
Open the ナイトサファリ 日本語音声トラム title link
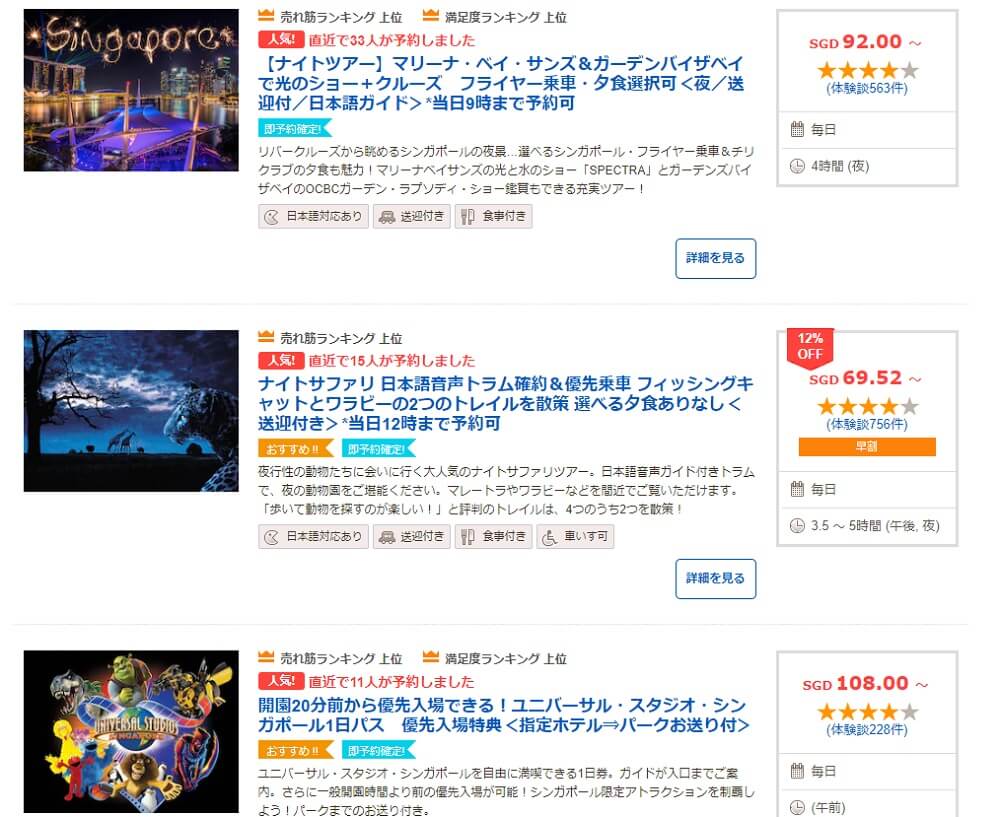pyautogui.click(x=506, y=403)
